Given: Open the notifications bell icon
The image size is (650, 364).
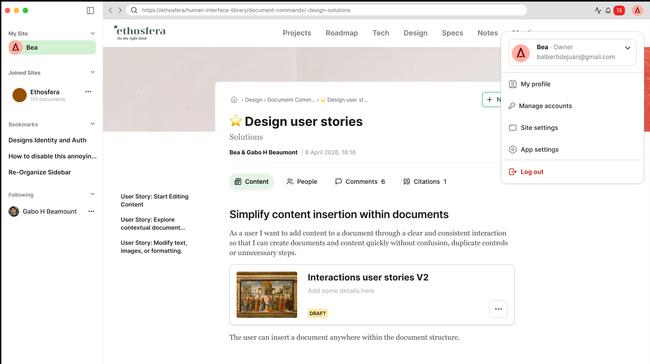Looking at the screenshot, I should click(608, 10).
